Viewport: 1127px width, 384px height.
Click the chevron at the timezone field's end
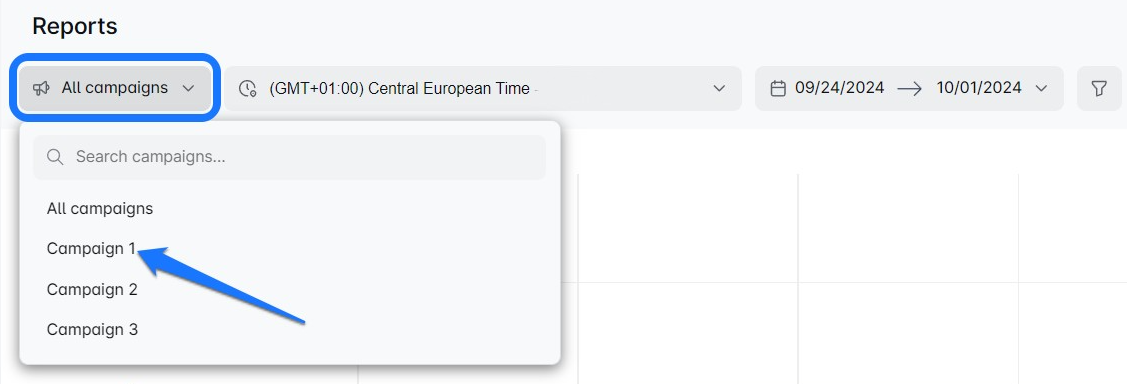[719, 88]
